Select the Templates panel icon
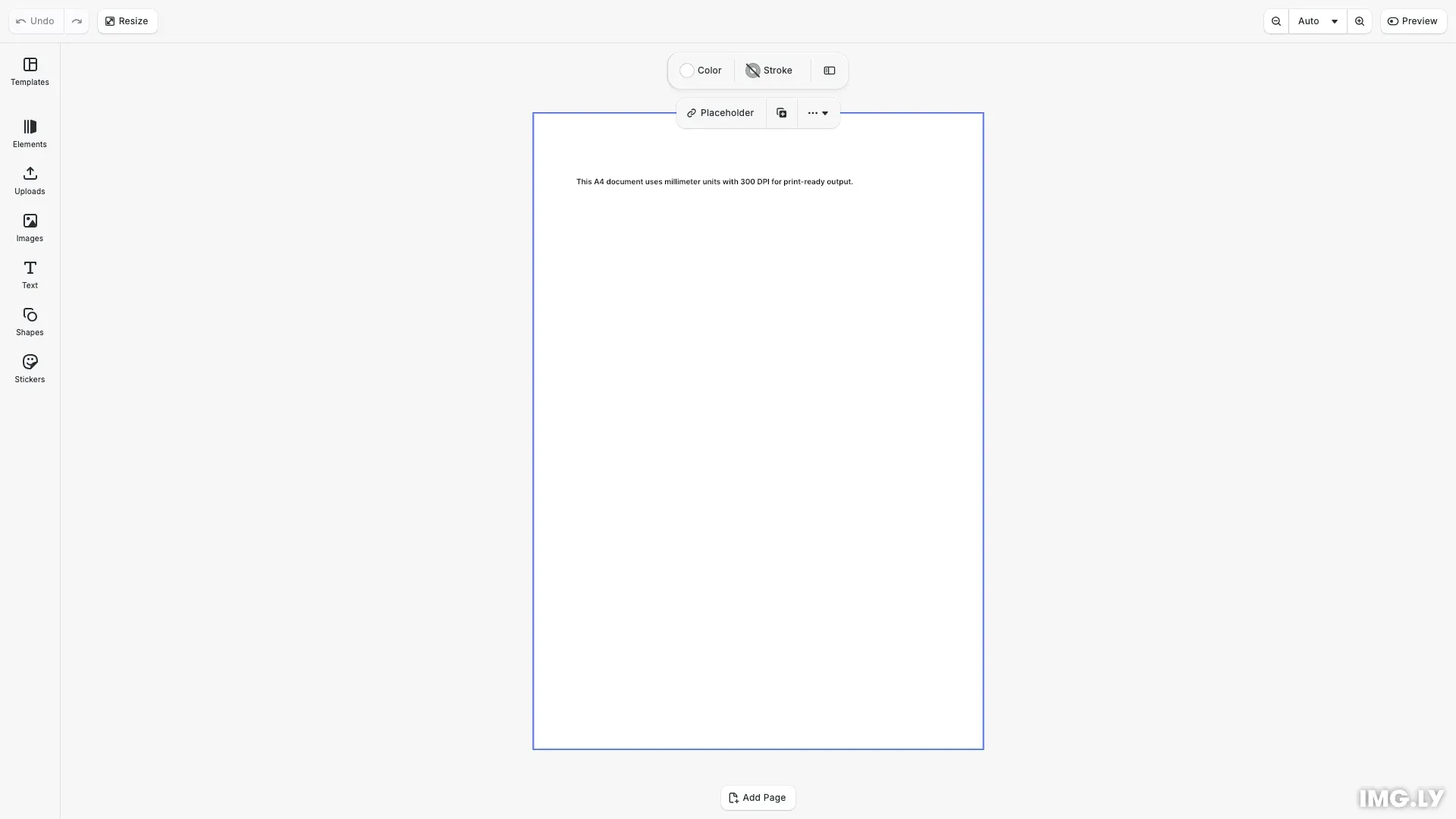 click(x=29, y=72)
